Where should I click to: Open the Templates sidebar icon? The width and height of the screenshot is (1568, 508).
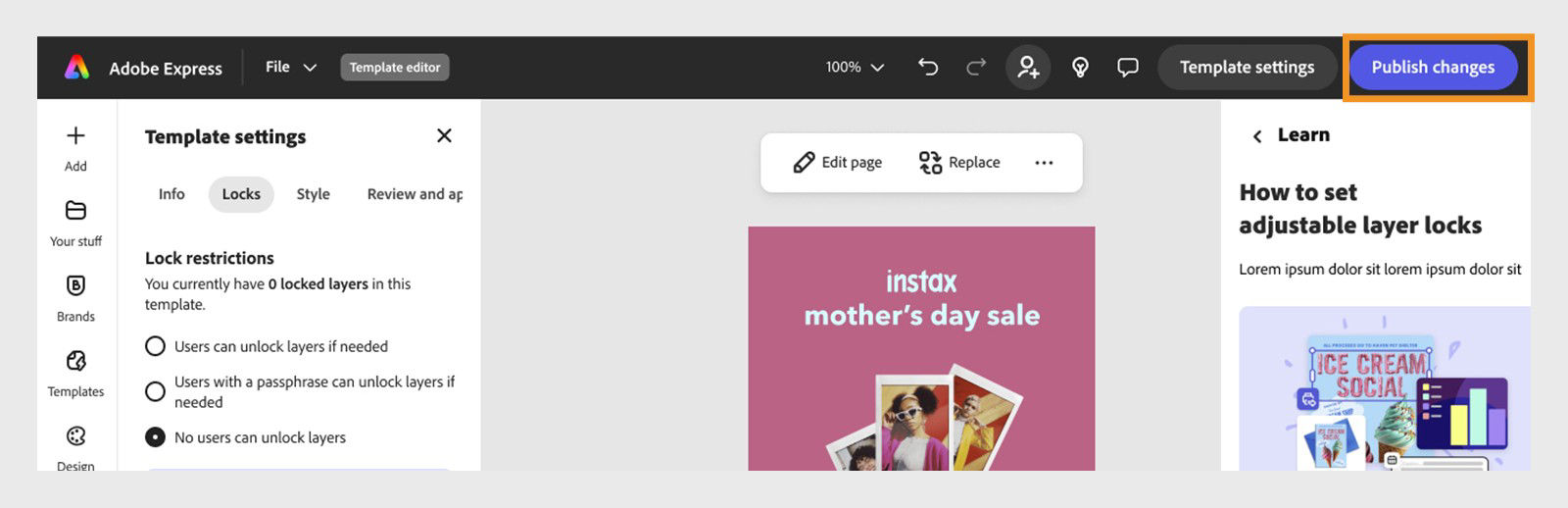[75, 361]
